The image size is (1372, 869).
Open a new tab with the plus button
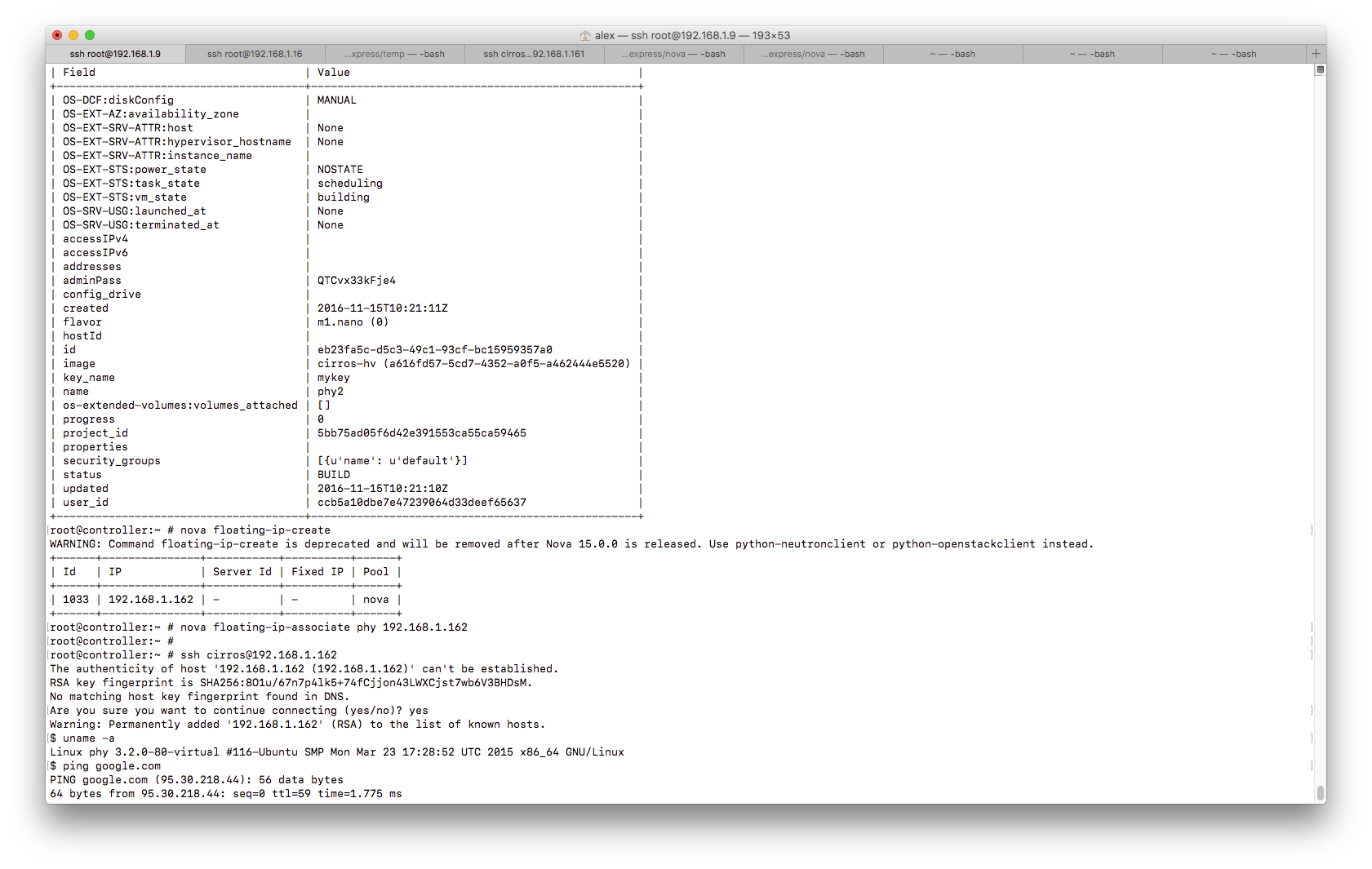tap(1316, 53)
